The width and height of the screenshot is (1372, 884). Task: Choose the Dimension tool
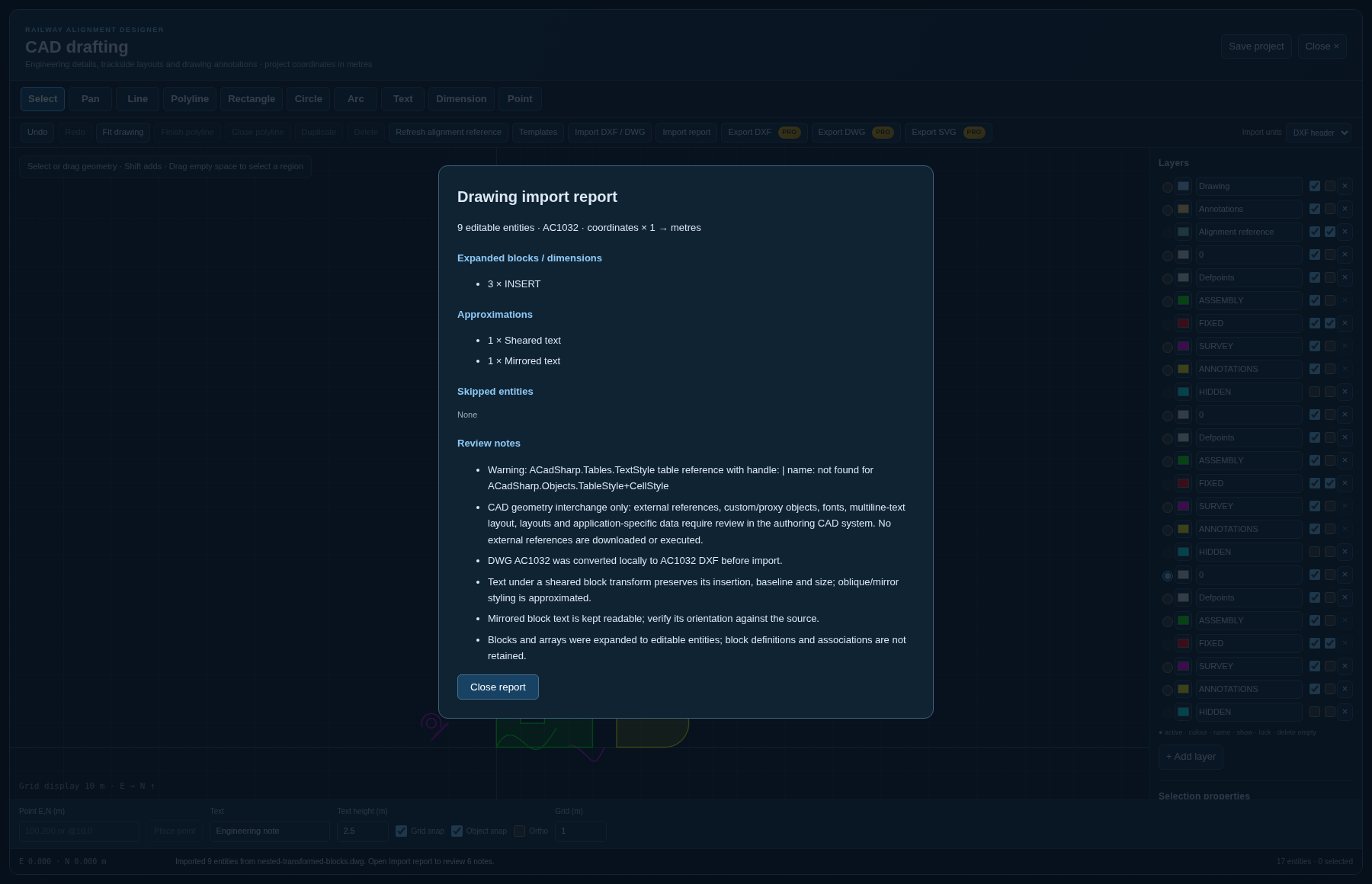pos(461,99)
